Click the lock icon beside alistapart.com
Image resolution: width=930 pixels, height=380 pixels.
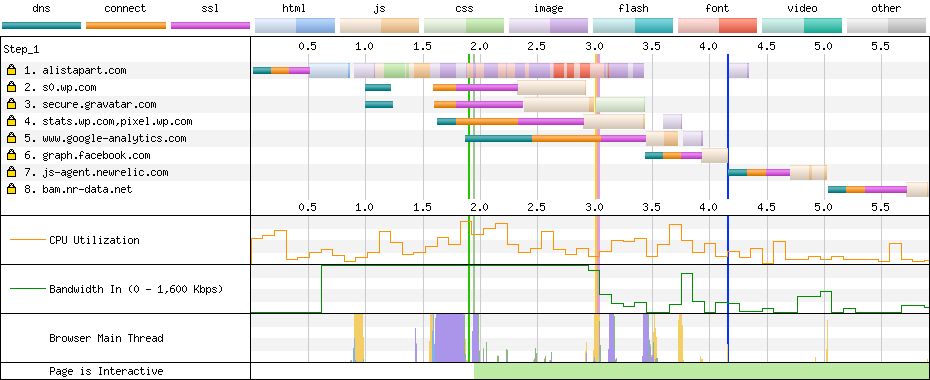tap(11, 70)
